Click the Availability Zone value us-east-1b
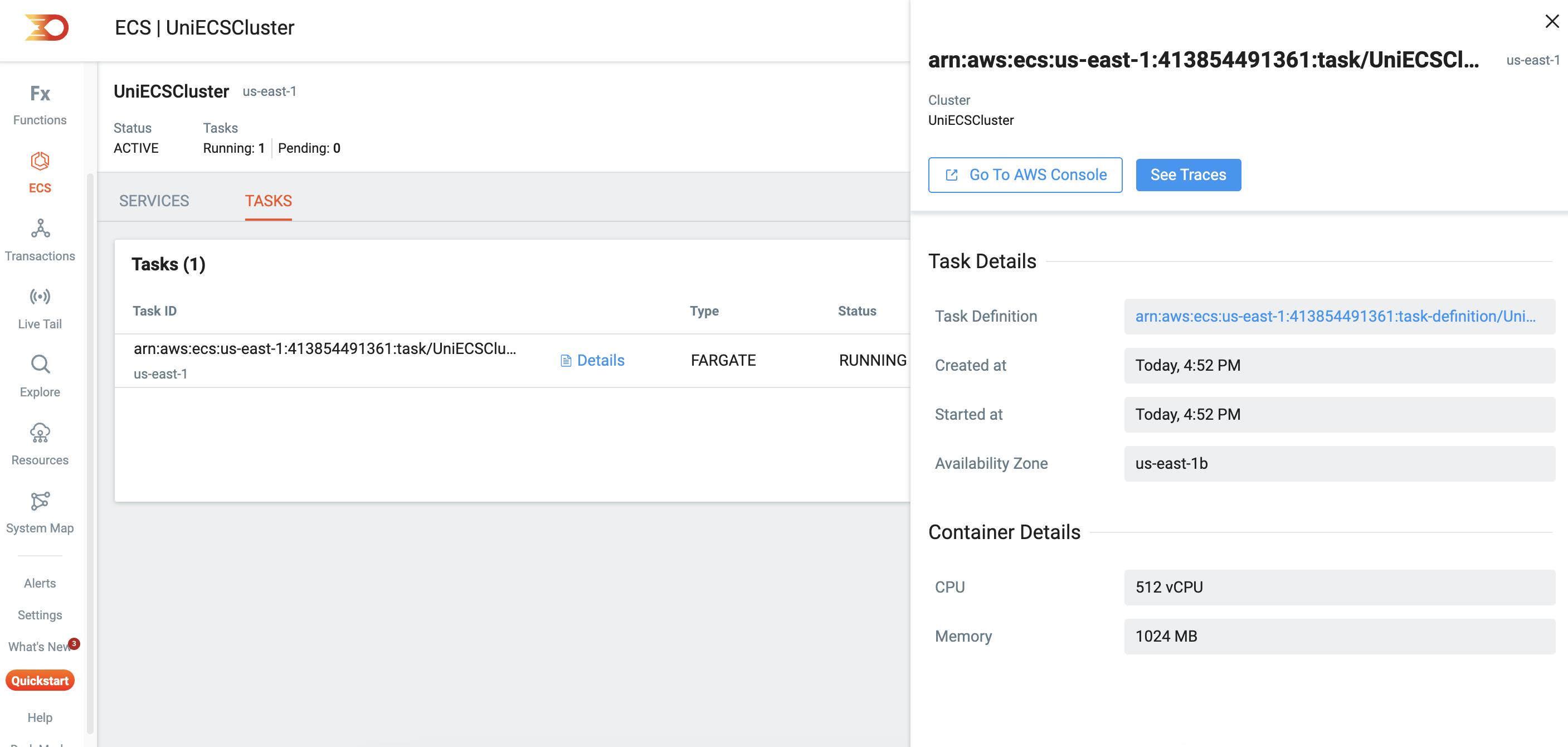1568x747 pixels. pos(1339,464)
